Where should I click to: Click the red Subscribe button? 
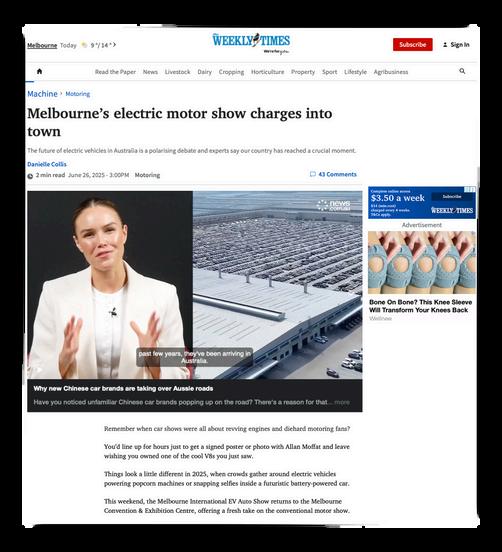coord(413,45)
